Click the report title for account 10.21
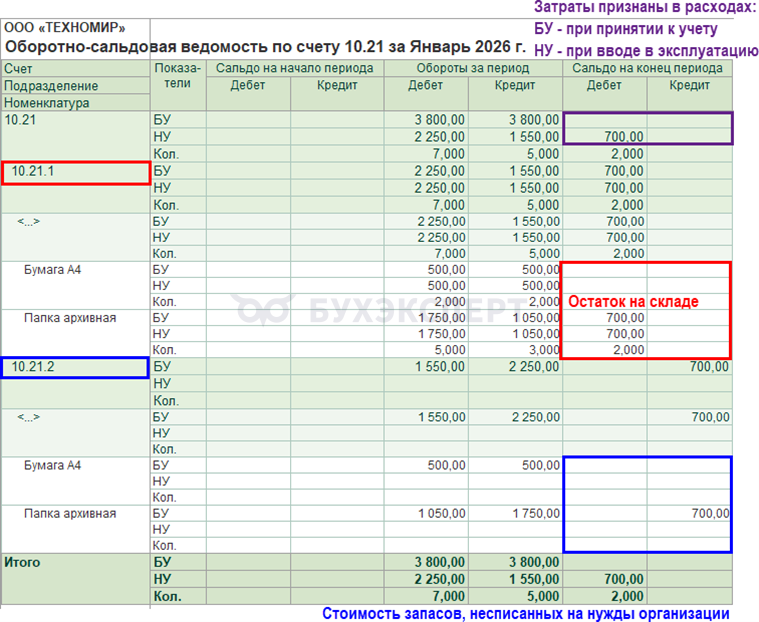The width and height of the screenshot is (759, 622). coord(265,47)
